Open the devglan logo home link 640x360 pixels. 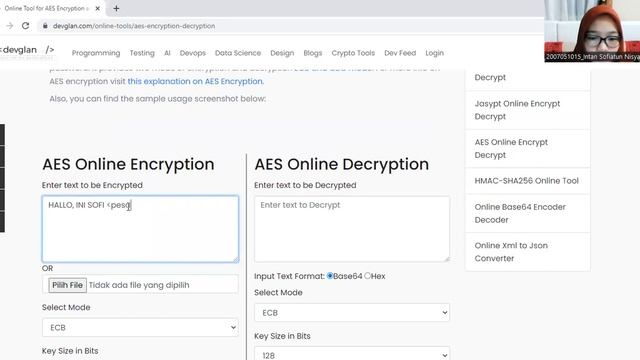[27, 50]
